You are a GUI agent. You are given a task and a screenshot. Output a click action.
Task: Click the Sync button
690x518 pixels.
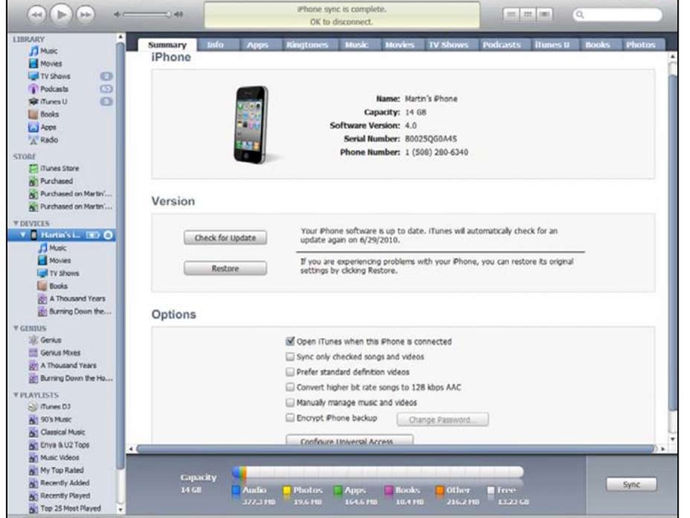(x=631, y=485)
